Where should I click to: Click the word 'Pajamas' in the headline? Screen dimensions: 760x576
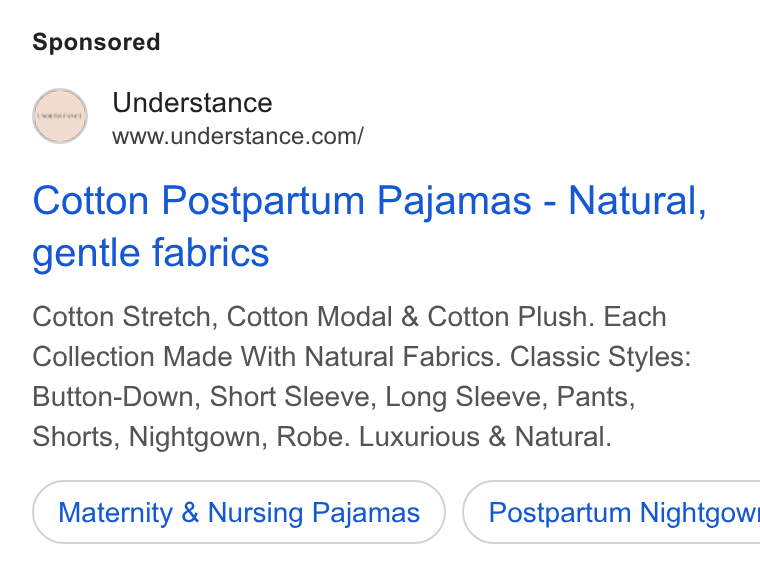[x=454, y=201]
